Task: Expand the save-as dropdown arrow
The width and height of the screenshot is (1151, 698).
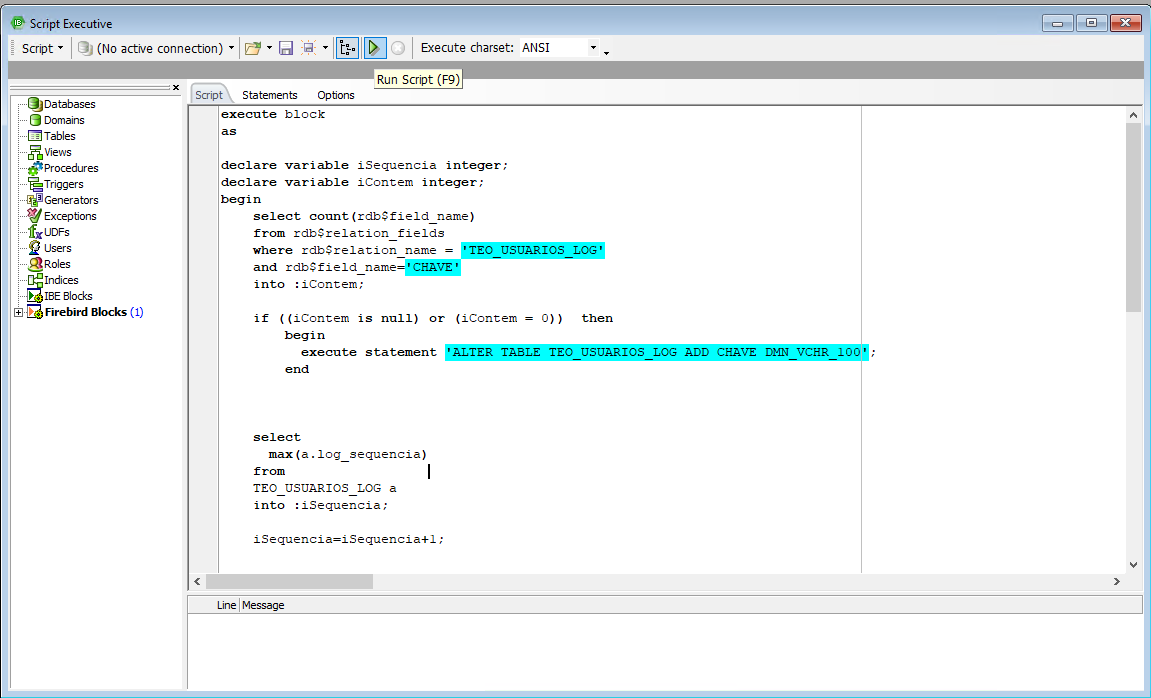Action: click(325, 48)
